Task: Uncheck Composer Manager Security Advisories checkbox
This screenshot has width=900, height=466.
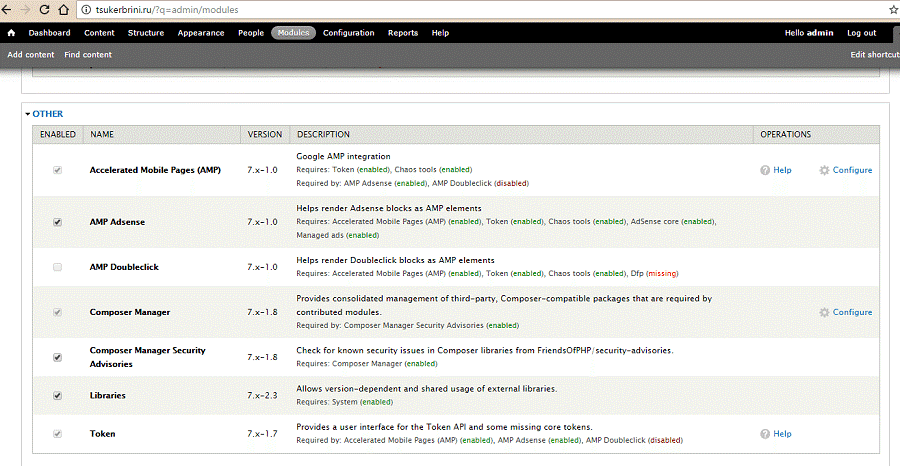Action: click(x=57, y=357)
